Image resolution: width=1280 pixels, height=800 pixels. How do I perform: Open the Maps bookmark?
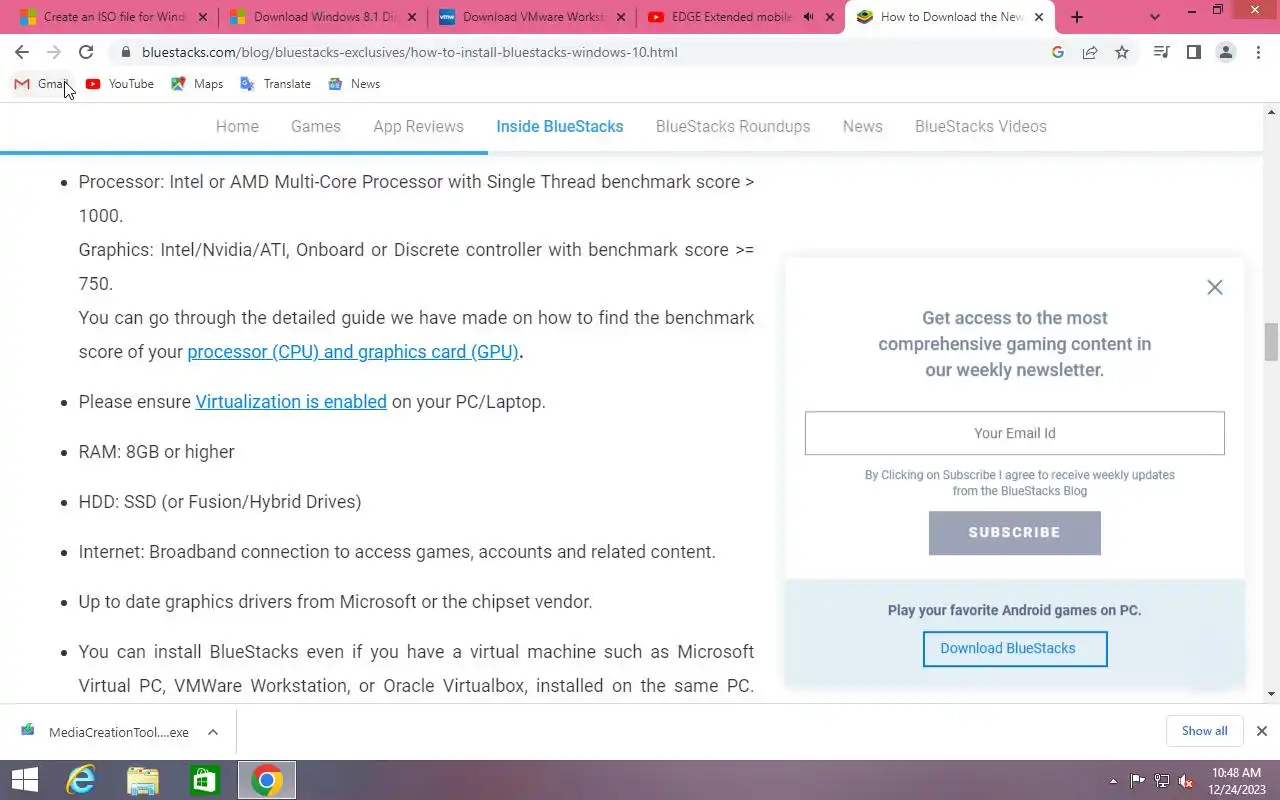point(197,84)
